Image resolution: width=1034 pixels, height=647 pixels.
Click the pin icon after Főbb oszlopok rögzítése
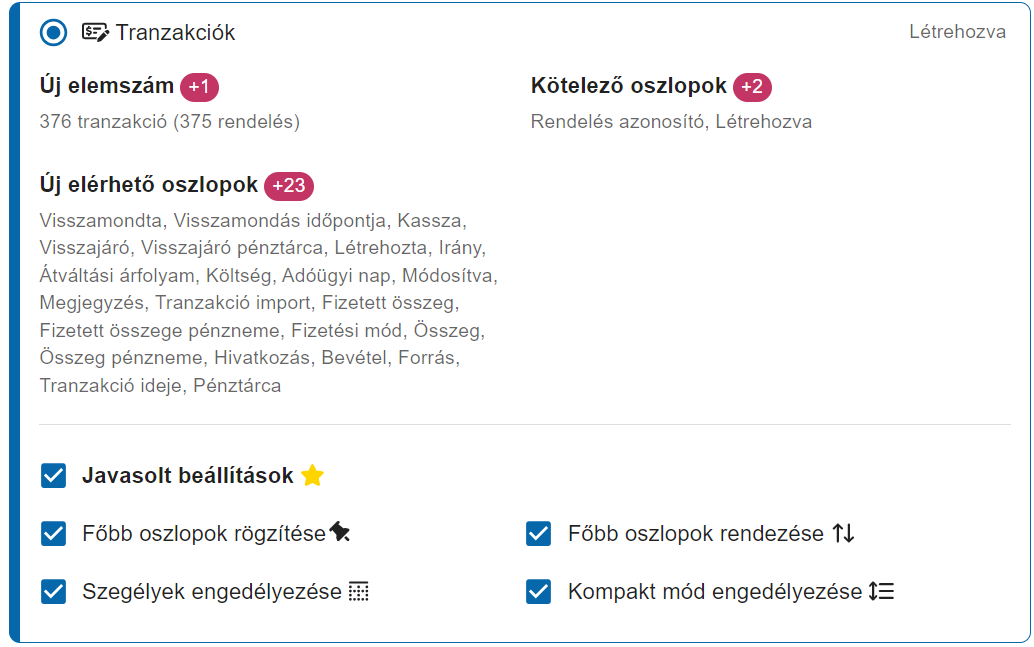pos(340,532)
